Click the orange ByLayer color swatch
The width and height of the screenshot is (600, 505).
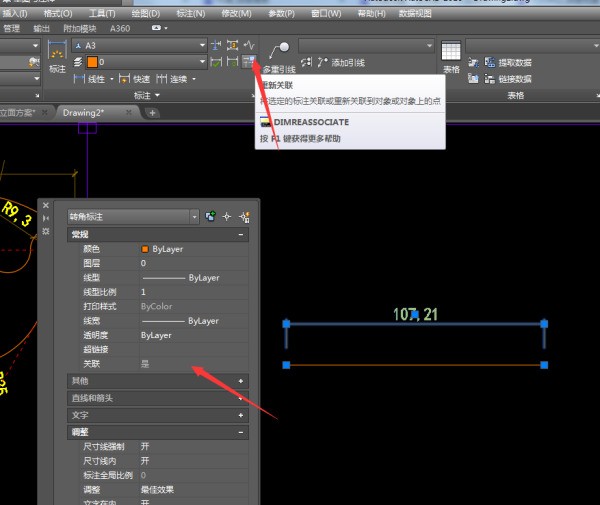[145, 248]
